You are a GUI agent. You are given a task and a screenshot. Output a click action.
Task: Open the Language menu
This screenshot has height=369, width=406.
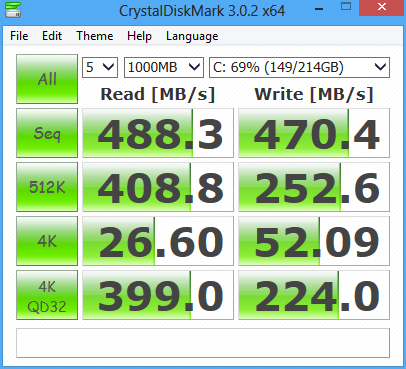click(192, 36)
